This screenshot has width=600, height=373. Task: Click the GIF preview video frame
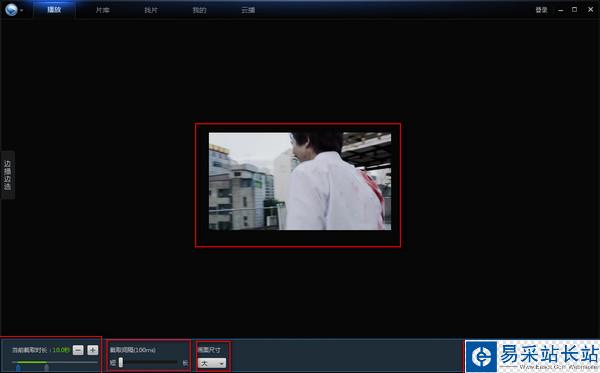300,181
